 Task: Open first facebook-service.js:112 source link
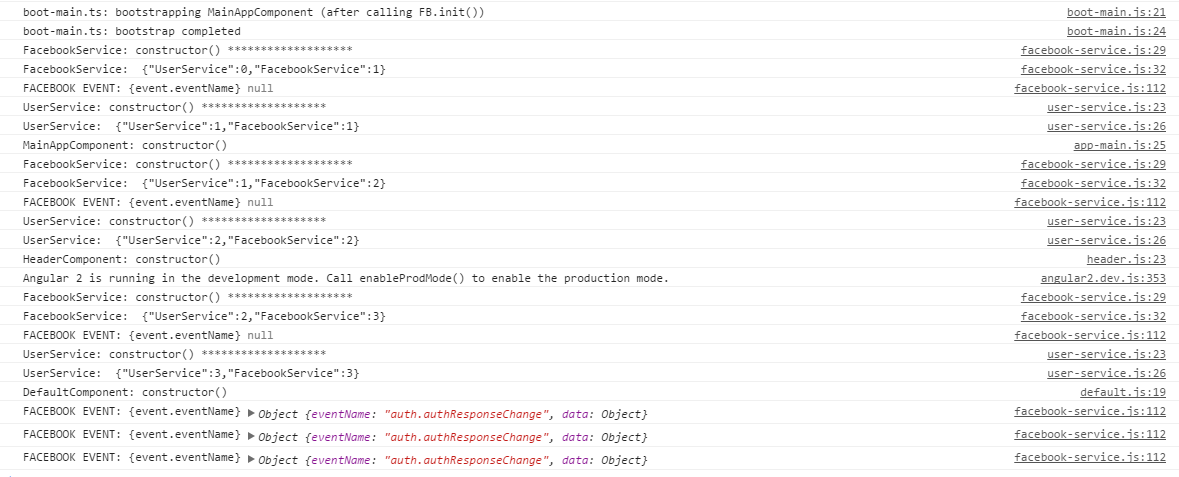[1090, 88]
